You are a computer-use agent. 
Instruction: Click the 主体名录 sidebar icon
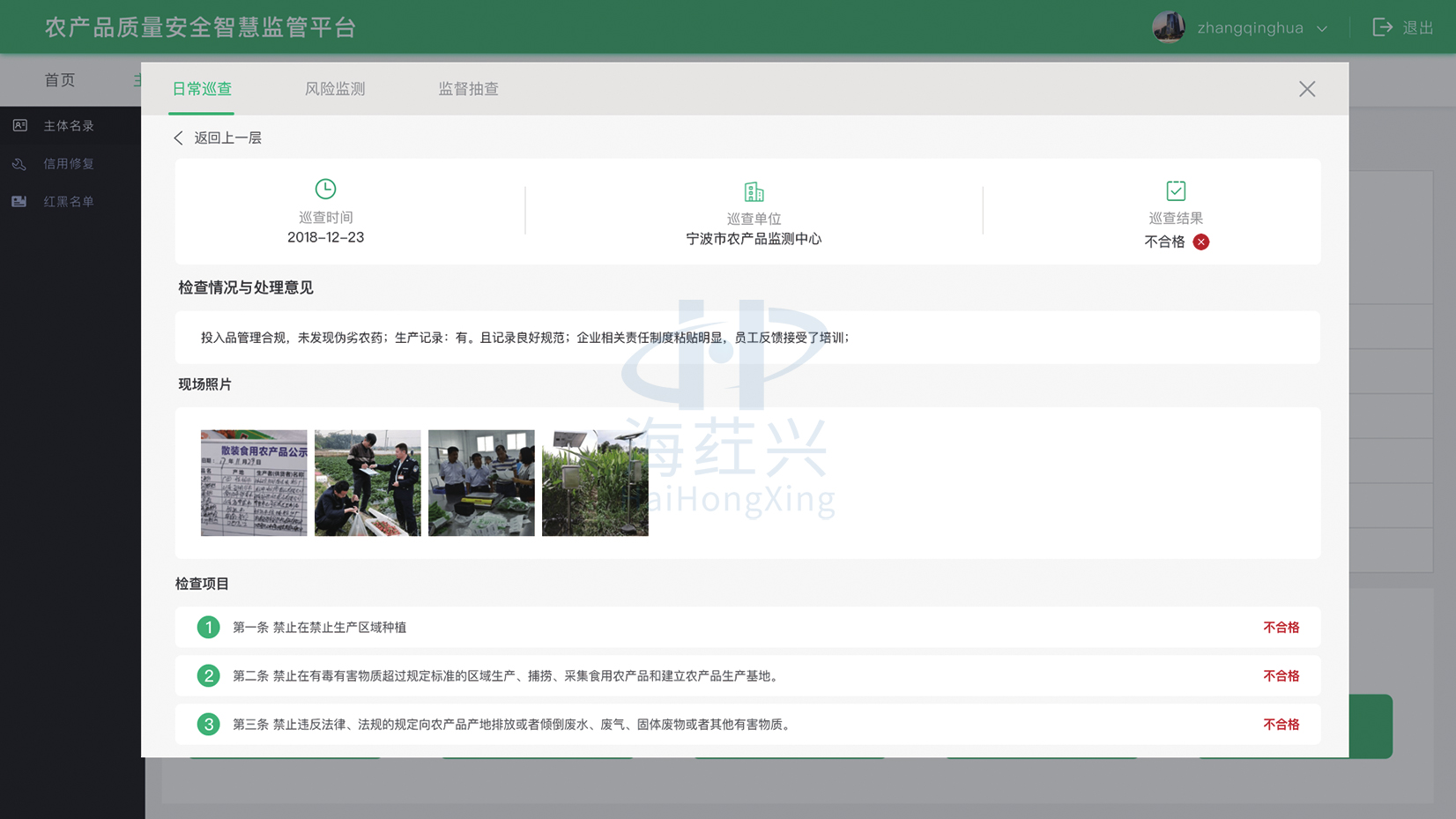click(x=19, y=126)
